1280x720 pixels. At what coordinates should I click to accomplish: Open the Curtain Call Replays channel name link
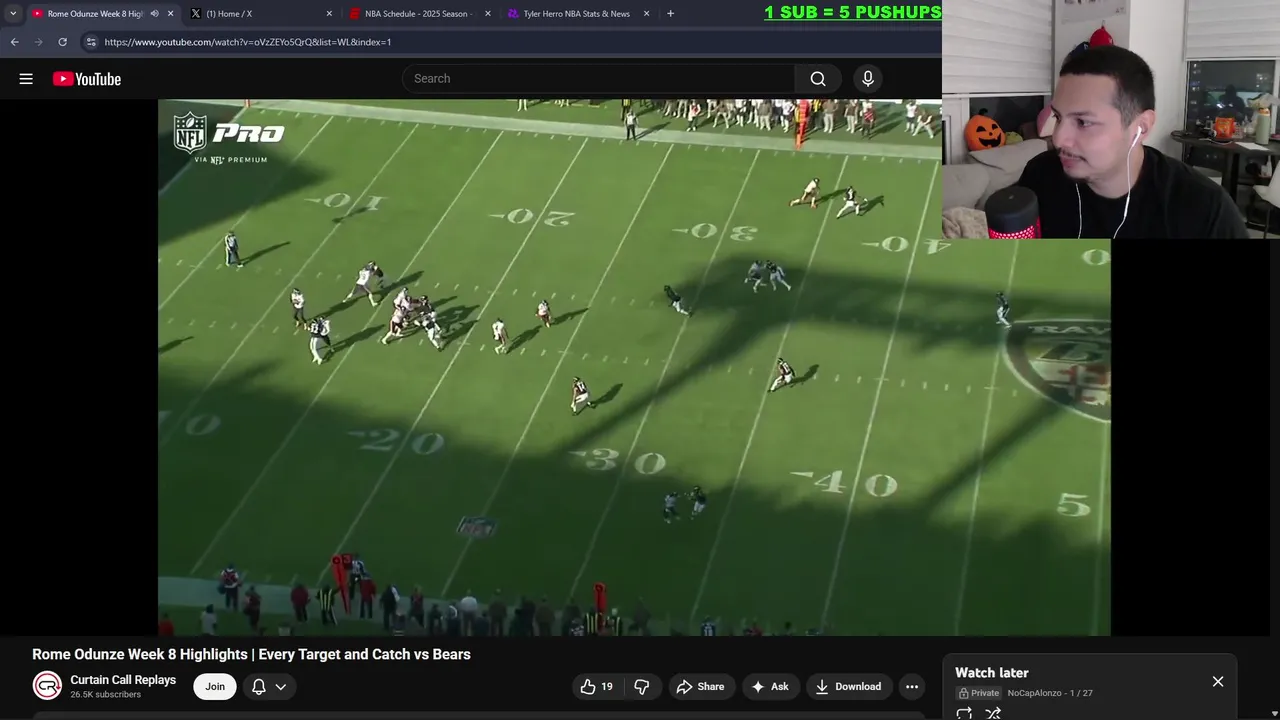pos(123,680)
